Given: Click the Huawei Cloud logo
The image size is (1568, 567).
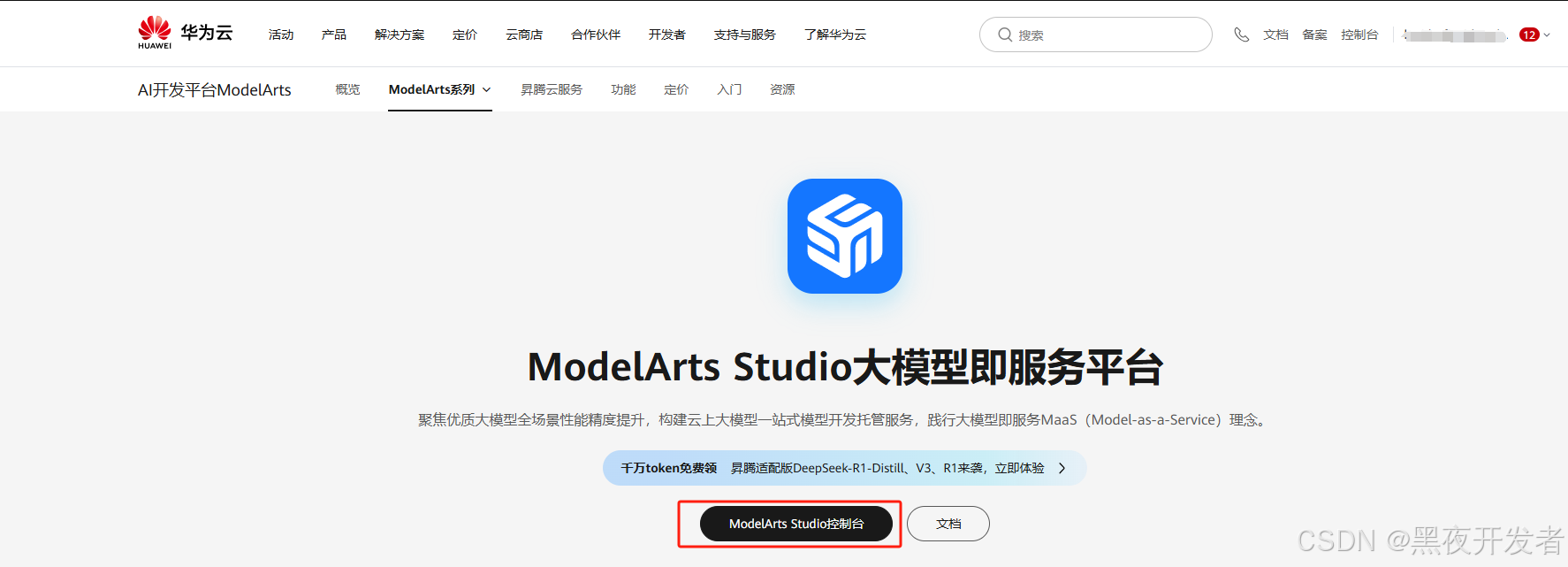Looking at the screenshot, I should (186, 33).
